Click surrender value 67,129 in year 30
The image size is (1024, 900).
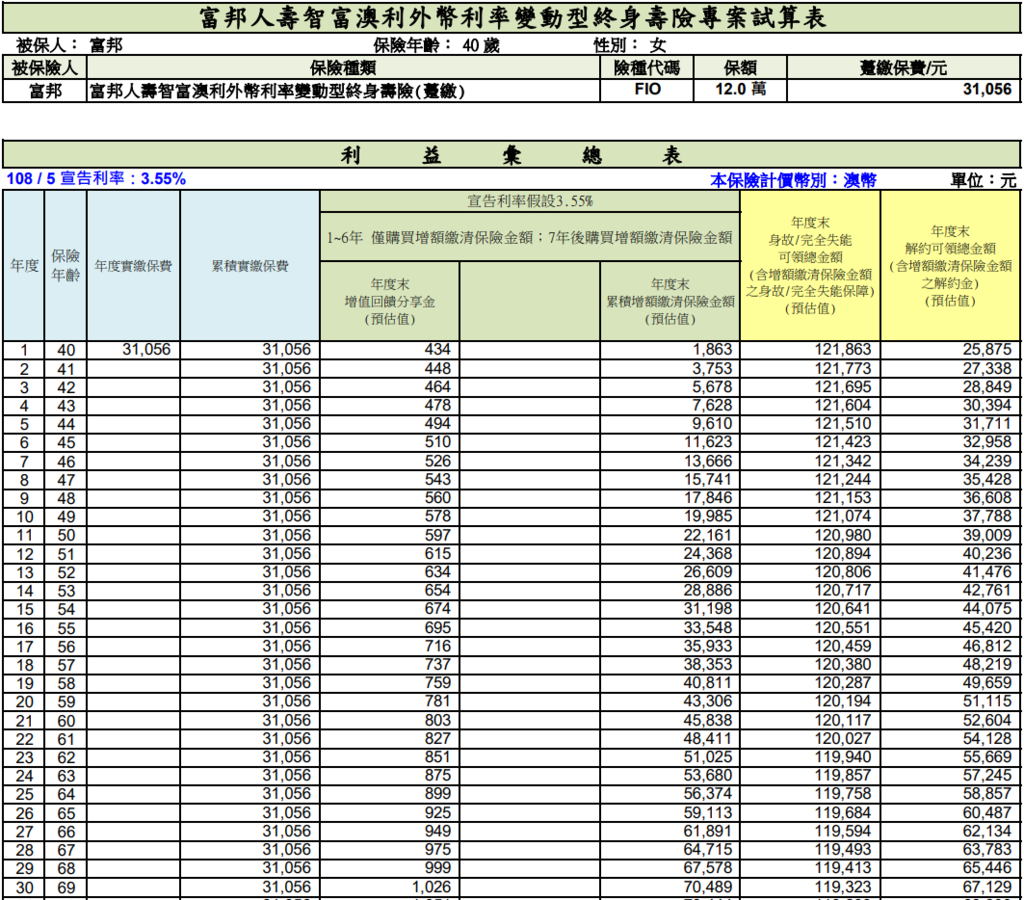point(987,887)
